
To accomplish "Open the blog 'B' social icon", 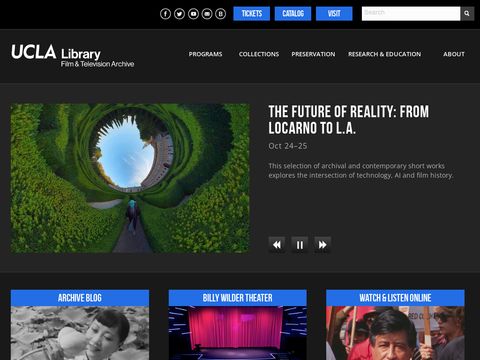I will pos(220,14).
